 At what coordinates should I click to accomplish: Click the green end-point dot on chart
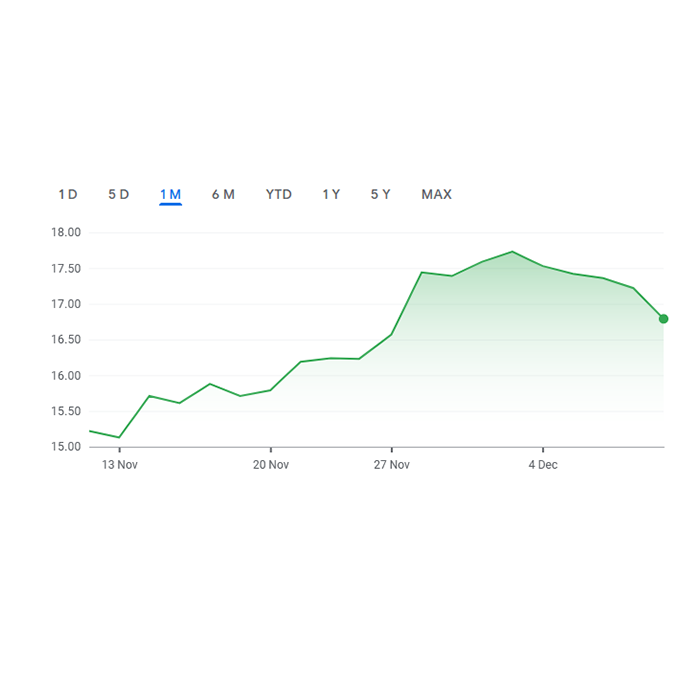(x=663, y=319)
